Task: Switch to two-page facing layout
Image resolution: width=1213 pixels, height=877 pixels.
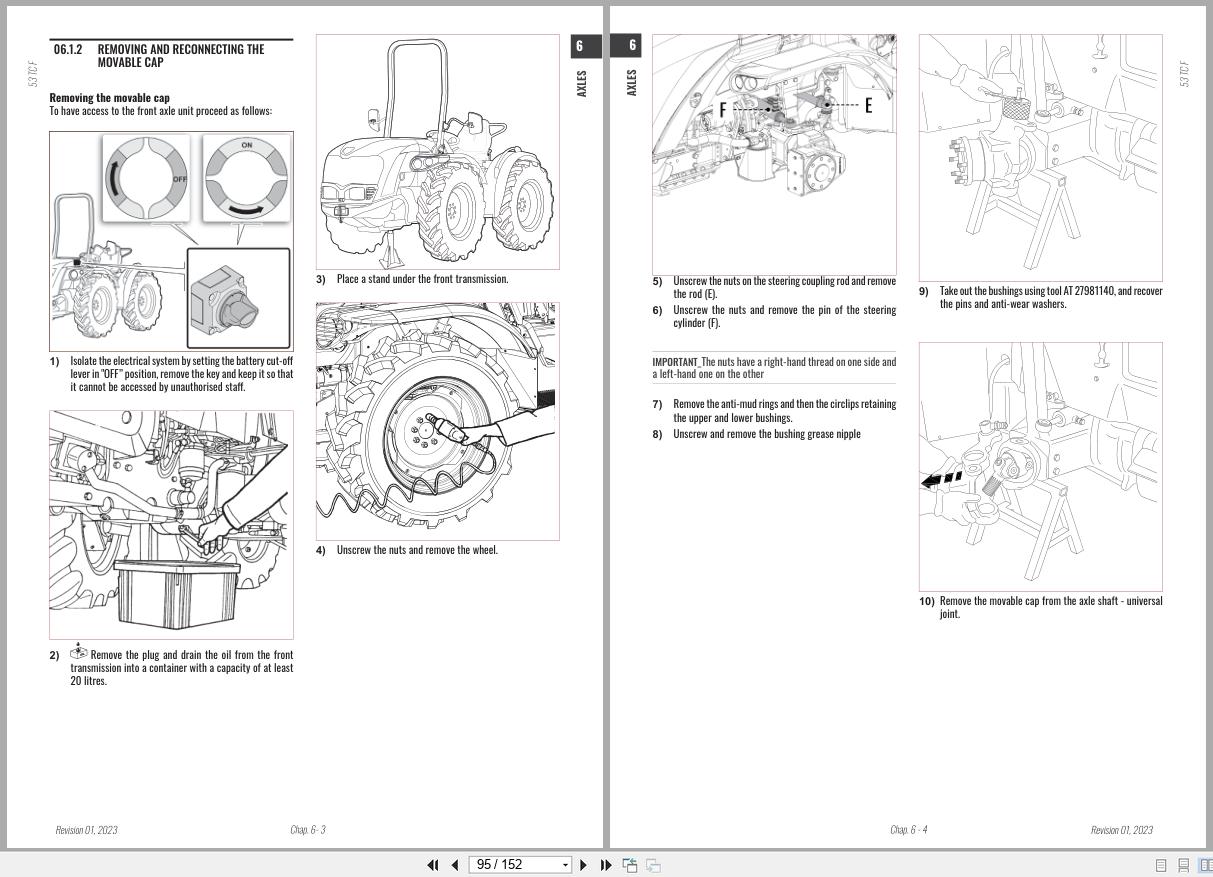Action: coord(1205,865)
